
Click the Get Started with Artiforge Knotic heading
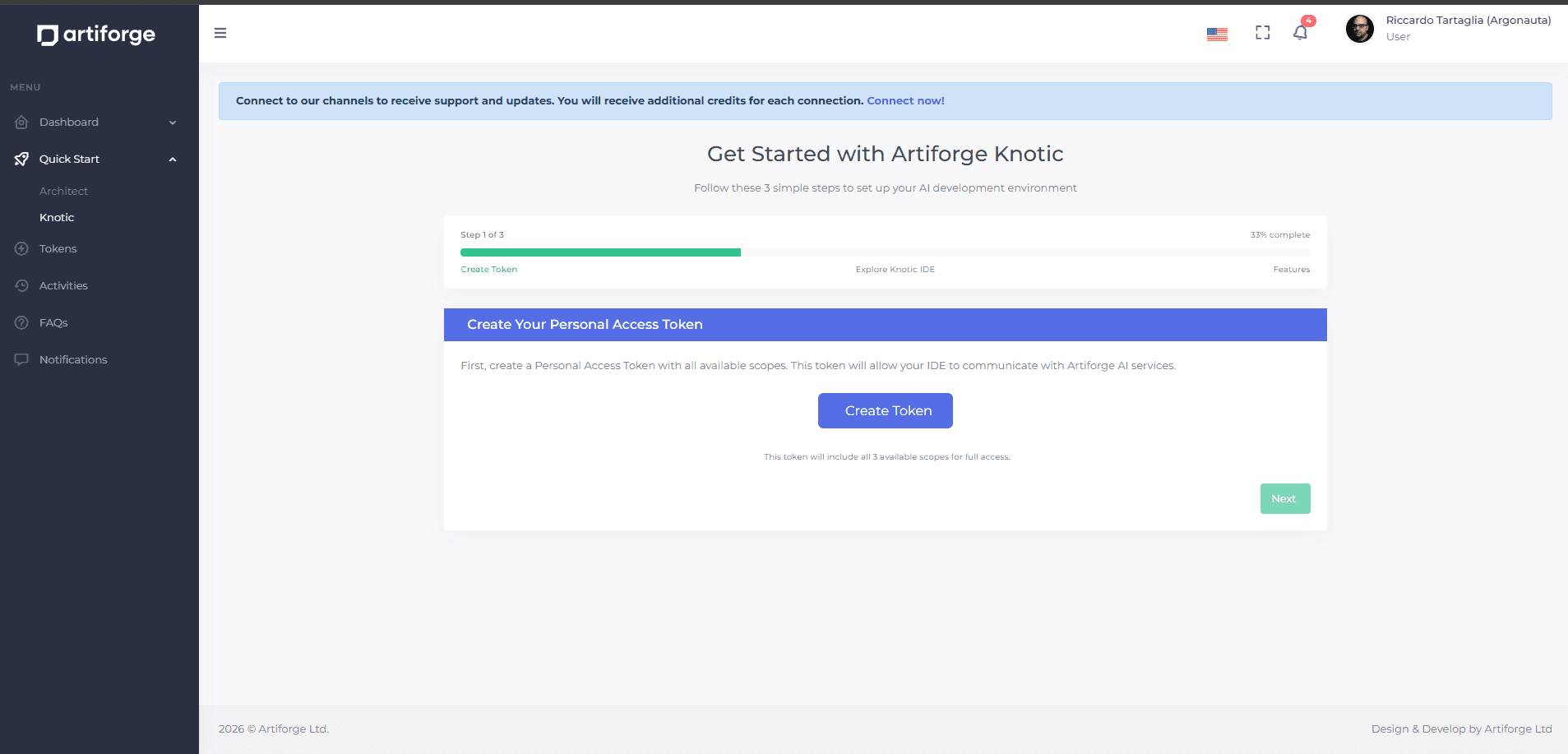click(x=886, y=154)
